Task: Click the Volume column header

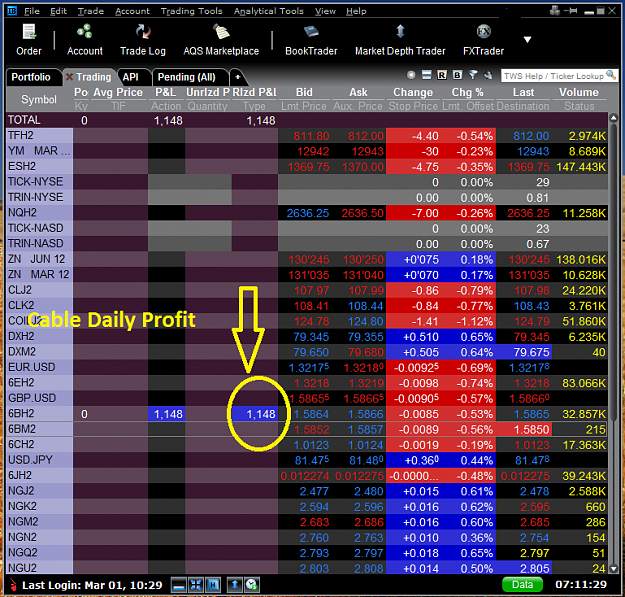Action: [x=579, y=92]
